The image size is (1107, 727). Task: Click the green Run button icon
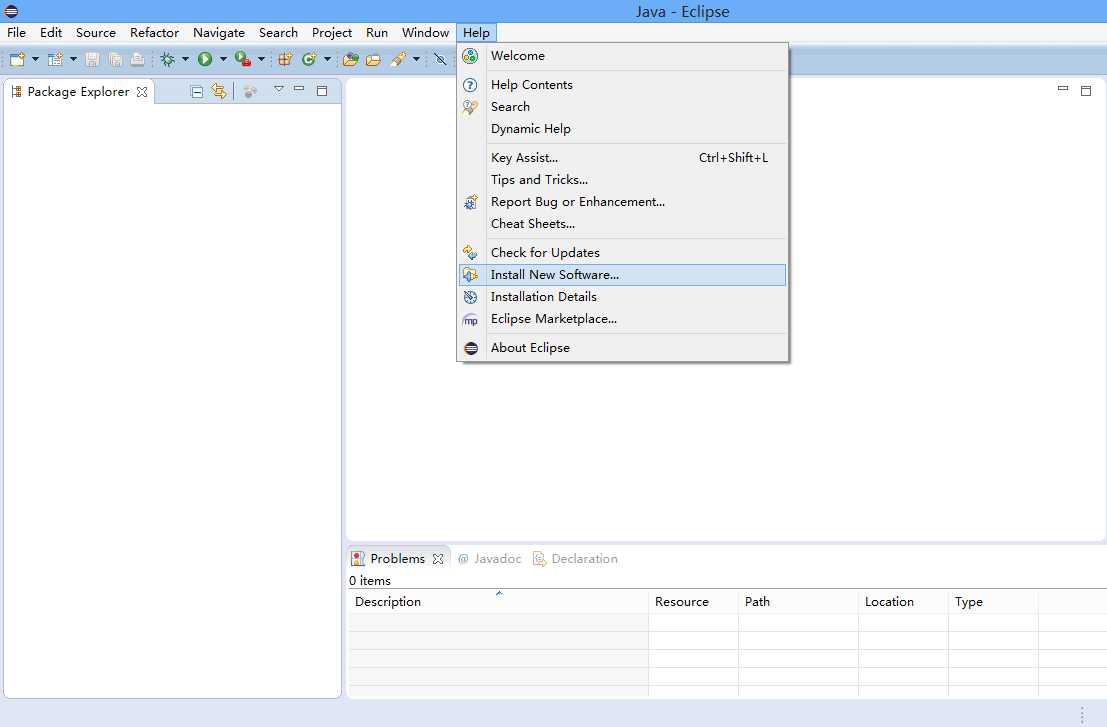coord(205,59)
